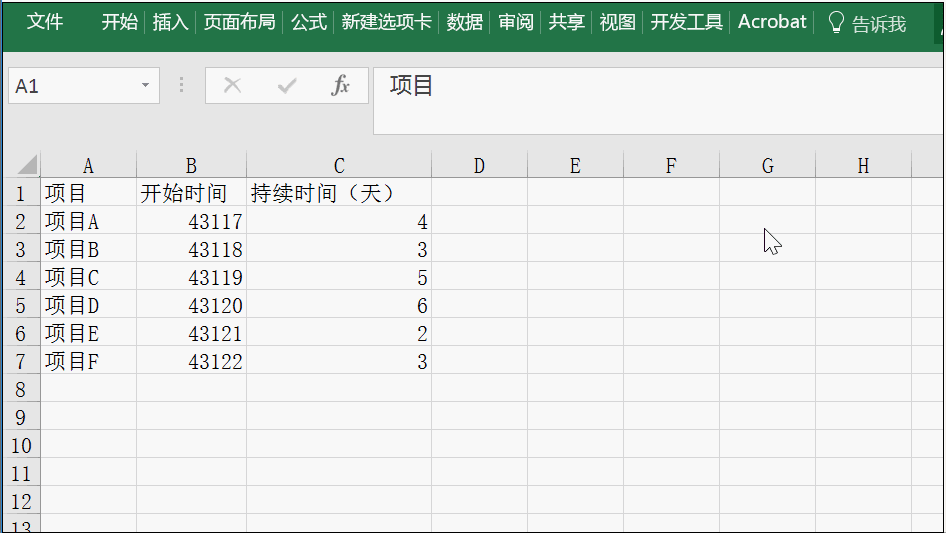Click the cancel X formula button
The width and height of the screenshot is (946, 533).
click(x=232, y=85)
